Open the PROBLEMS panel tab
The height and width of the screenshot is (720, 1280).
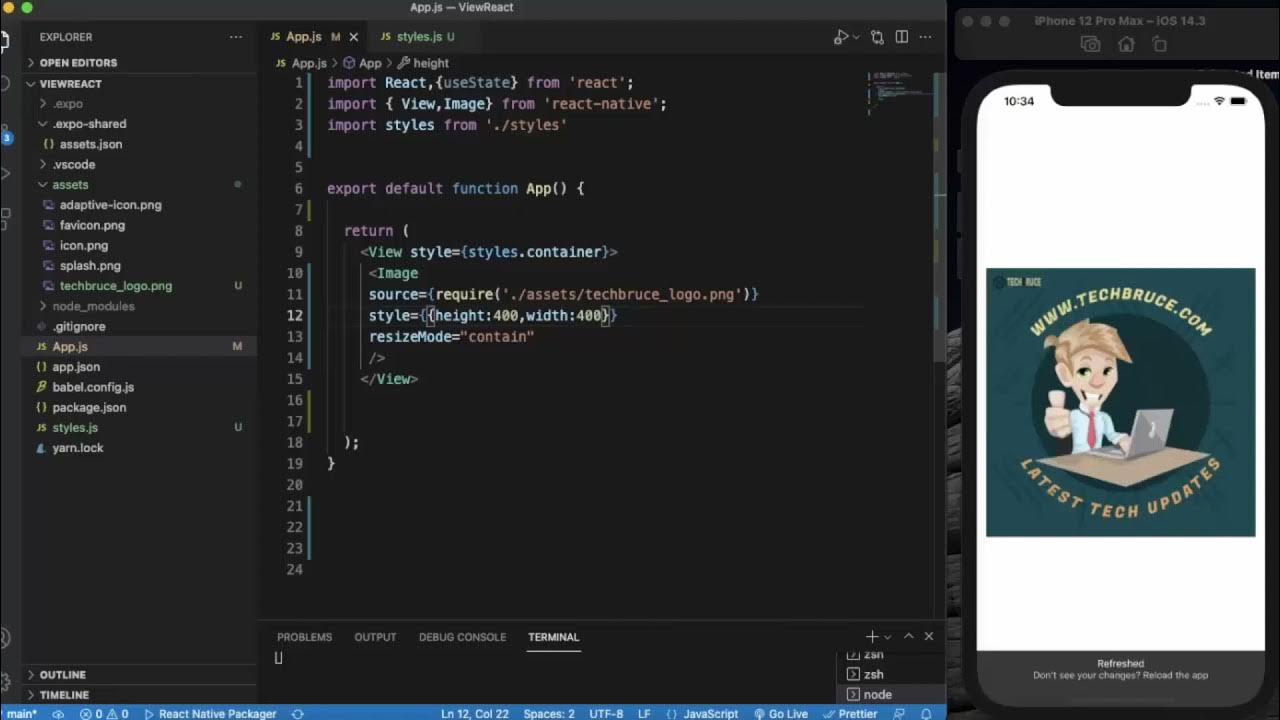[304, 637]
